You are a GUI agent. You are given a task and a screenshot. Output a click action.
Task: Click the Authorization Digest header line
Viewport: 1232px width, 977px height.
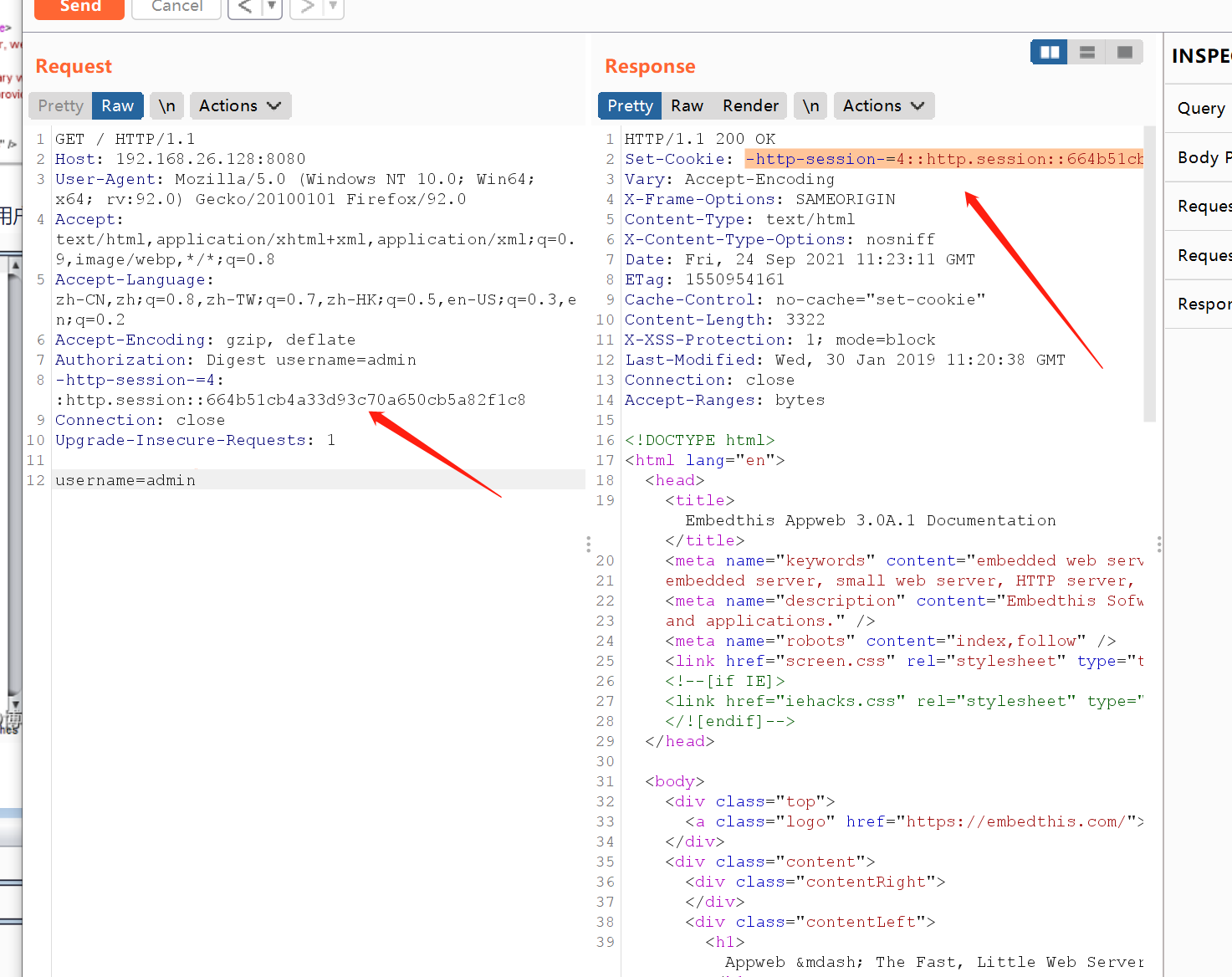(236, 360)
